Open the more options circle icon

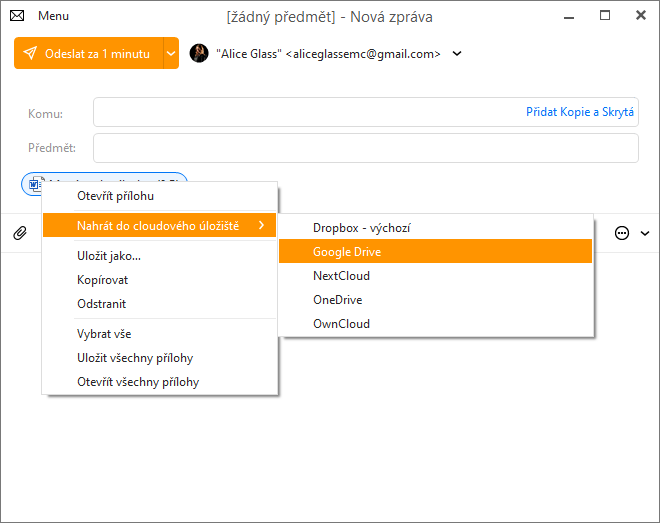(622, 233)
